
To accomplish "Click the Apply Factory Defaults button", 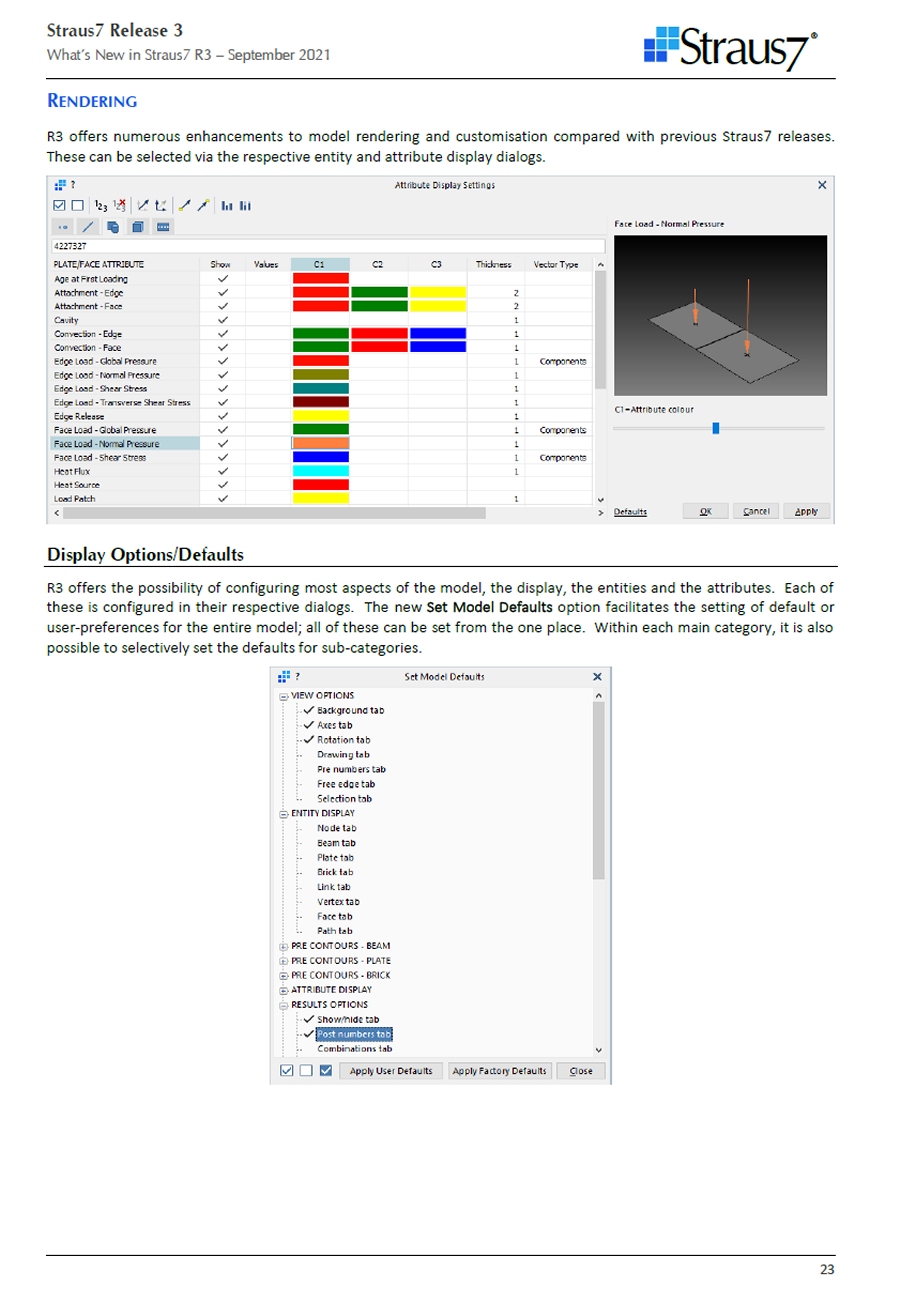I will pos(499,1070).
